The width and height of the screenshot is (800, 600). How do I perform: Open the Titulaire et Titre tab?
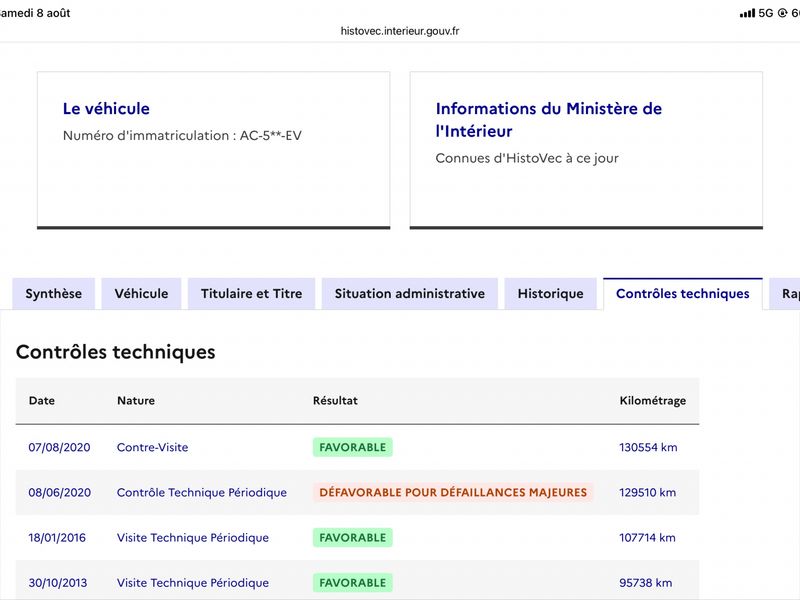(x=252, y=294)
